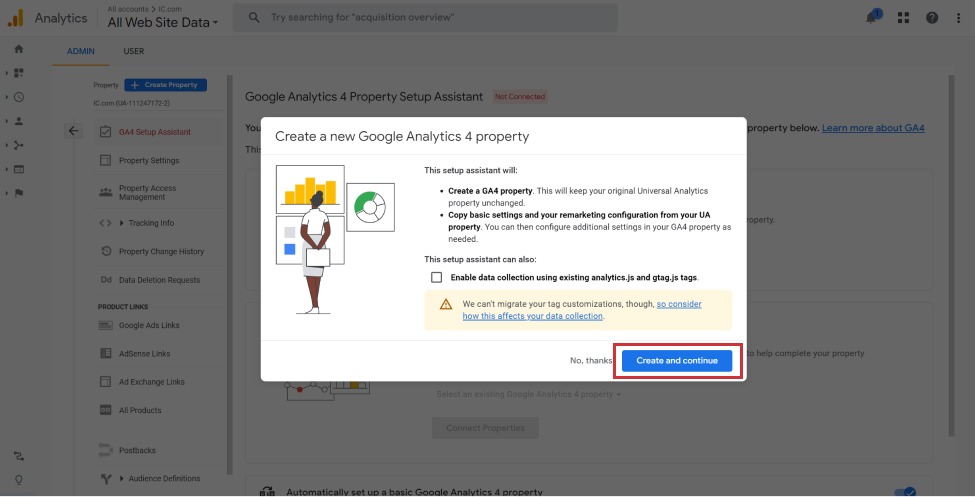Switch to the ADMIN tab
Viewport: 975px width, 497px height.
tap(81, 51)
